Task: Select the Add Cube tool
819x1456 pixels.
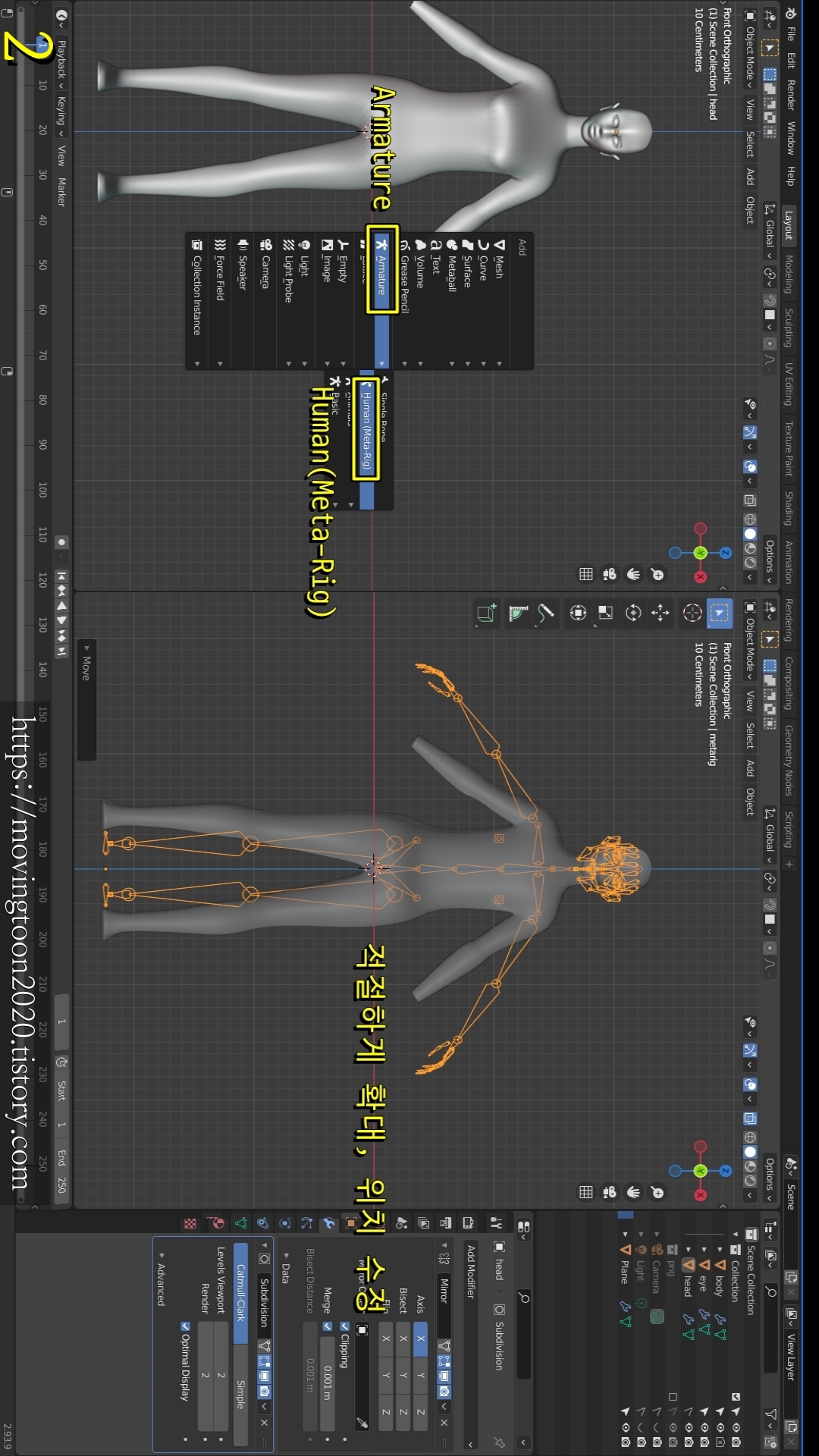Action: coord(487,613)
